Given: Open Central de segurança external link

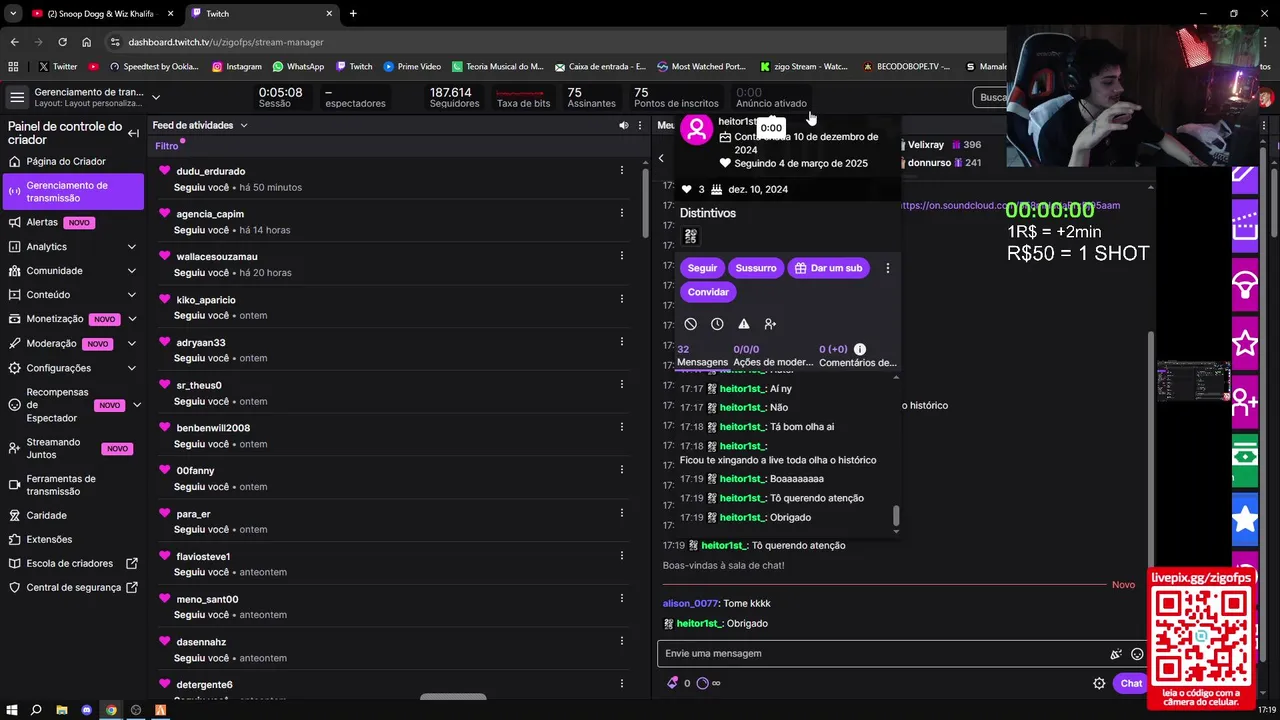Looking at the screenshot, I should 73,587.
